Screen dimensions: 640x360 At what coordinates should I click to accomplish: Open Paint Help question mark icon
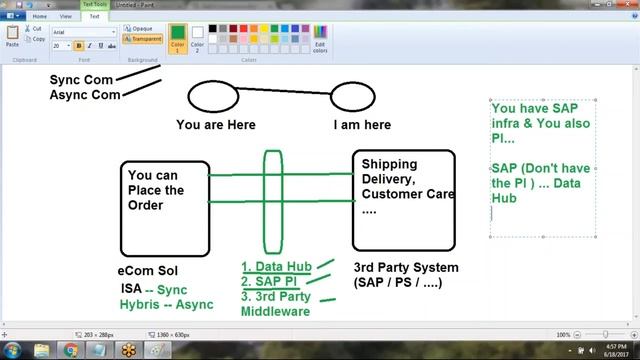[635, 16]
